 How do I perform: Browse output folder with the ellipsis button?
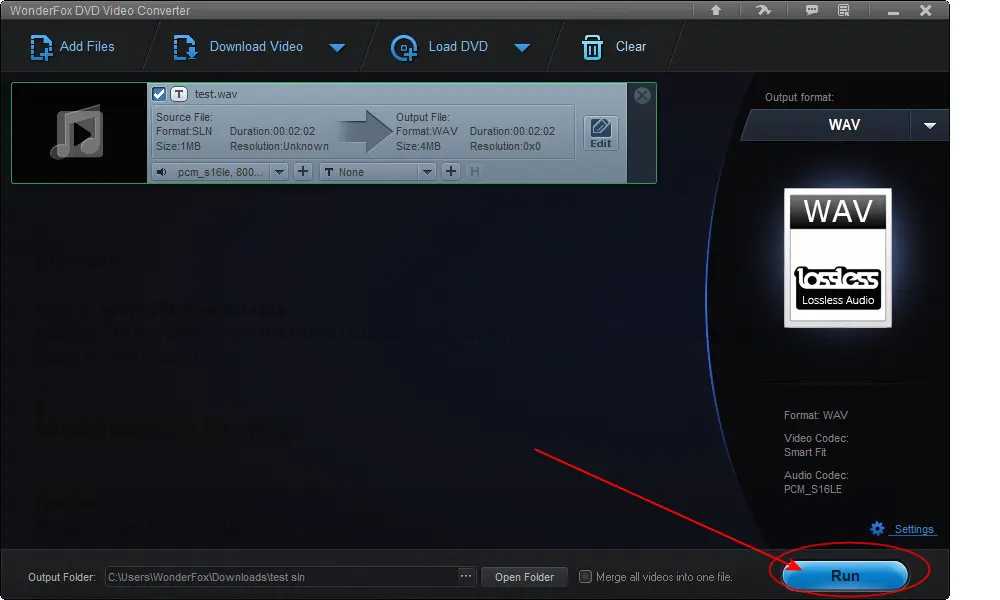click(x=466, y=576)
